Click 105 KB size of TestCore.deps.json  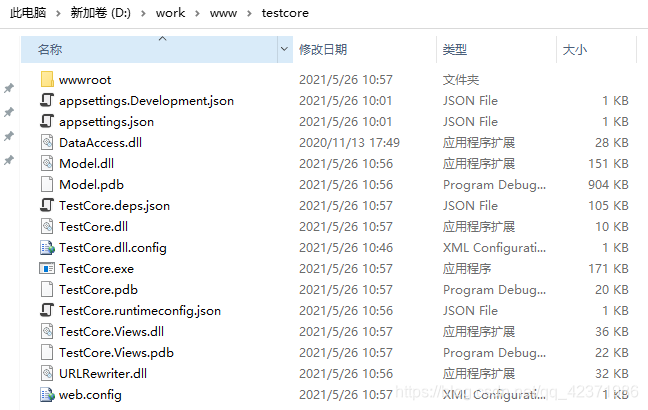tap(608, 205)
